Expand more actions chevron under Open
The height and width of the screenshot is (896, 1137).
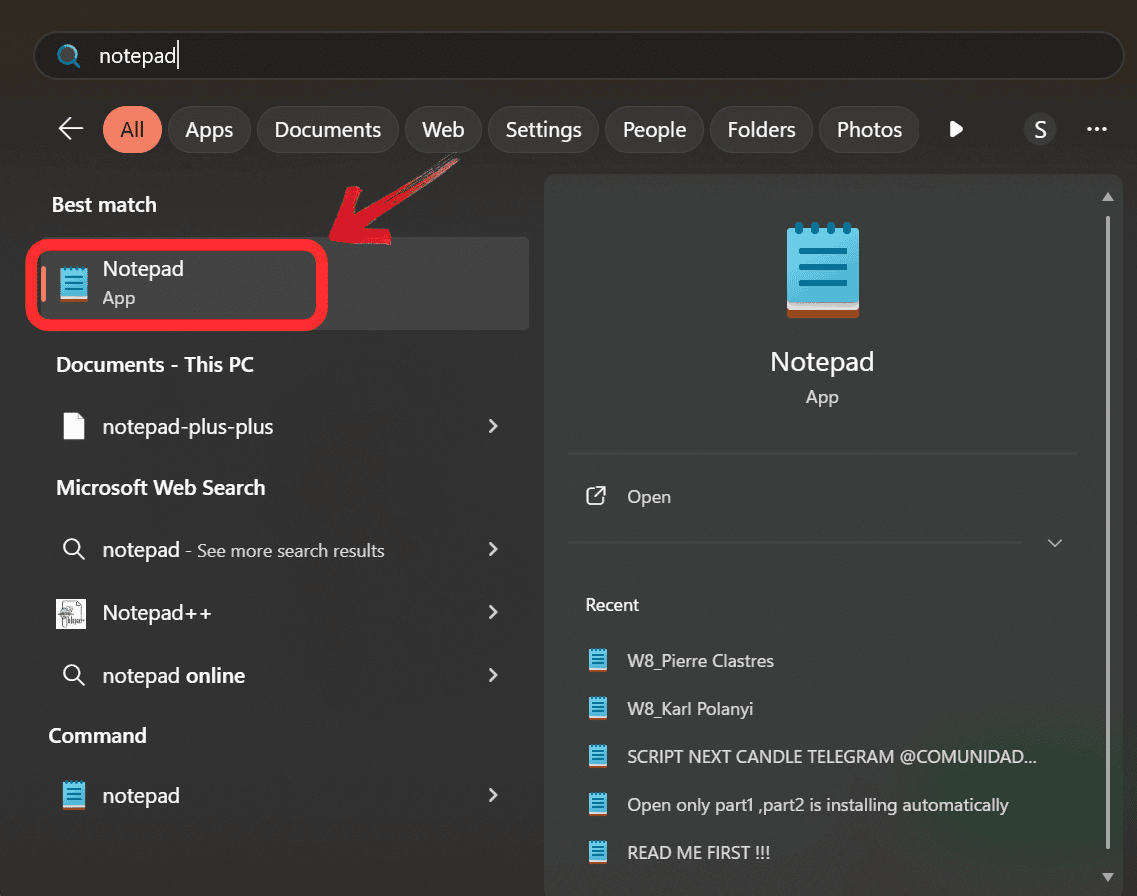[x=1054, y=543]
